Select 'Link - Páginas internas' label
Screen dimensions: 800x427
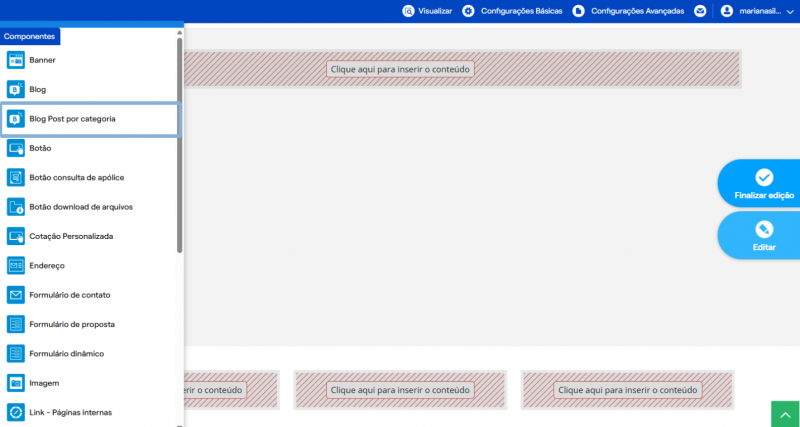[x=70, y=412]
